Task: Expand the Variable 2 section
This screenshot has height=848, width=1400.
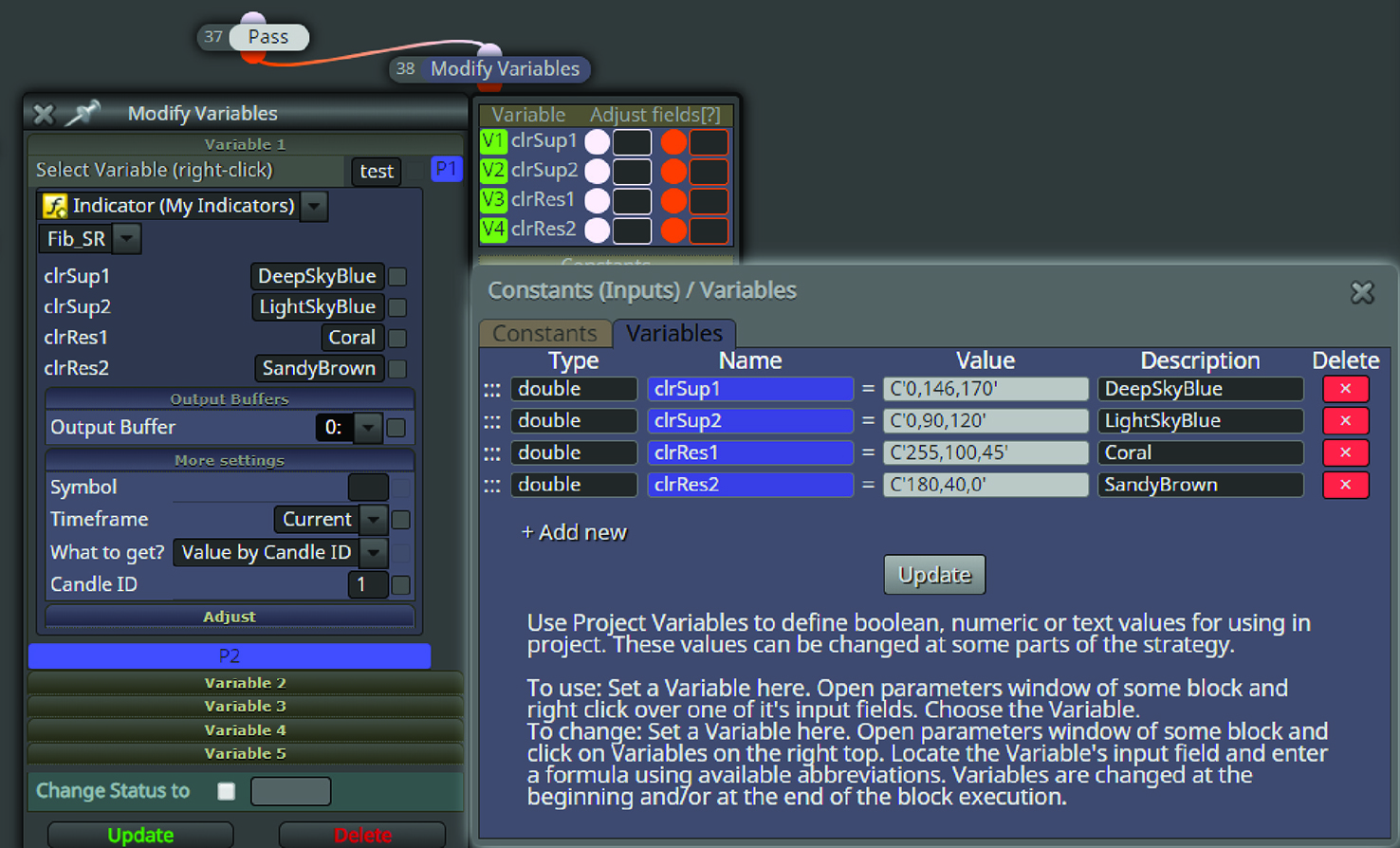Action: click(246, 683)
